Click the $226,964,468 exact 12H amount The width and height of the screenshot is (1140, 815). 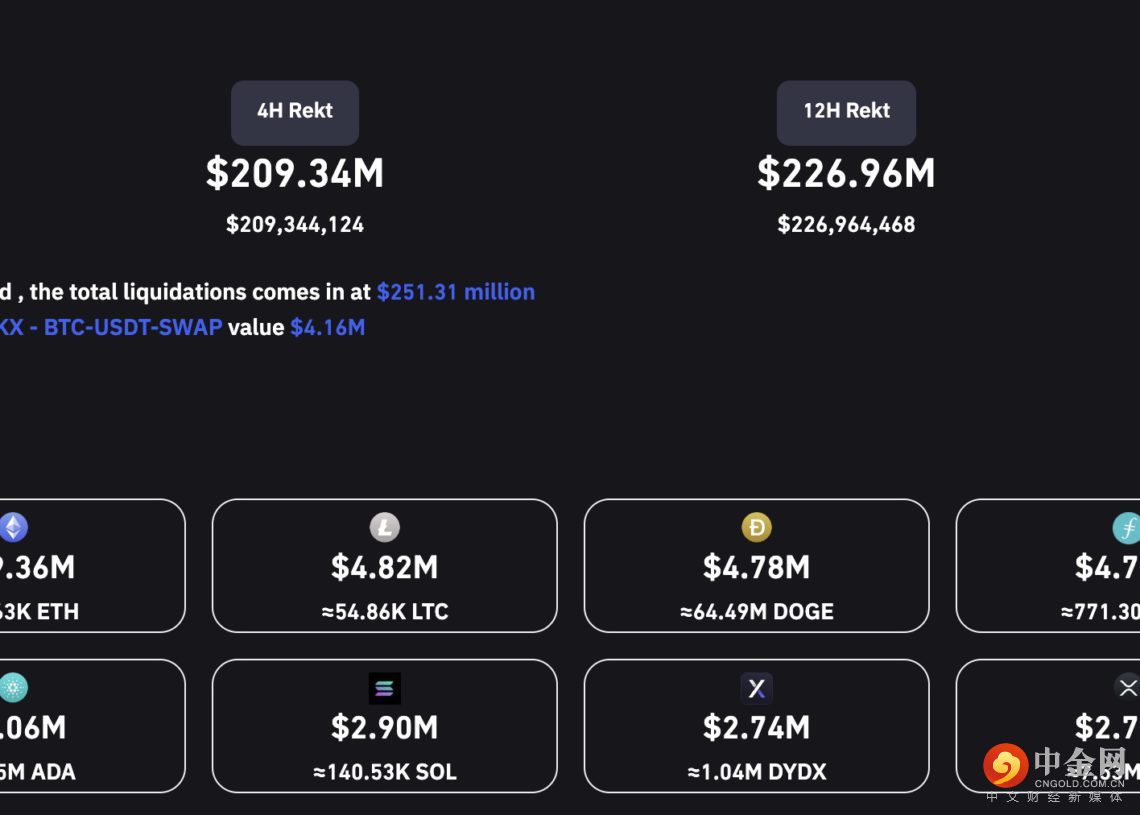846,225
